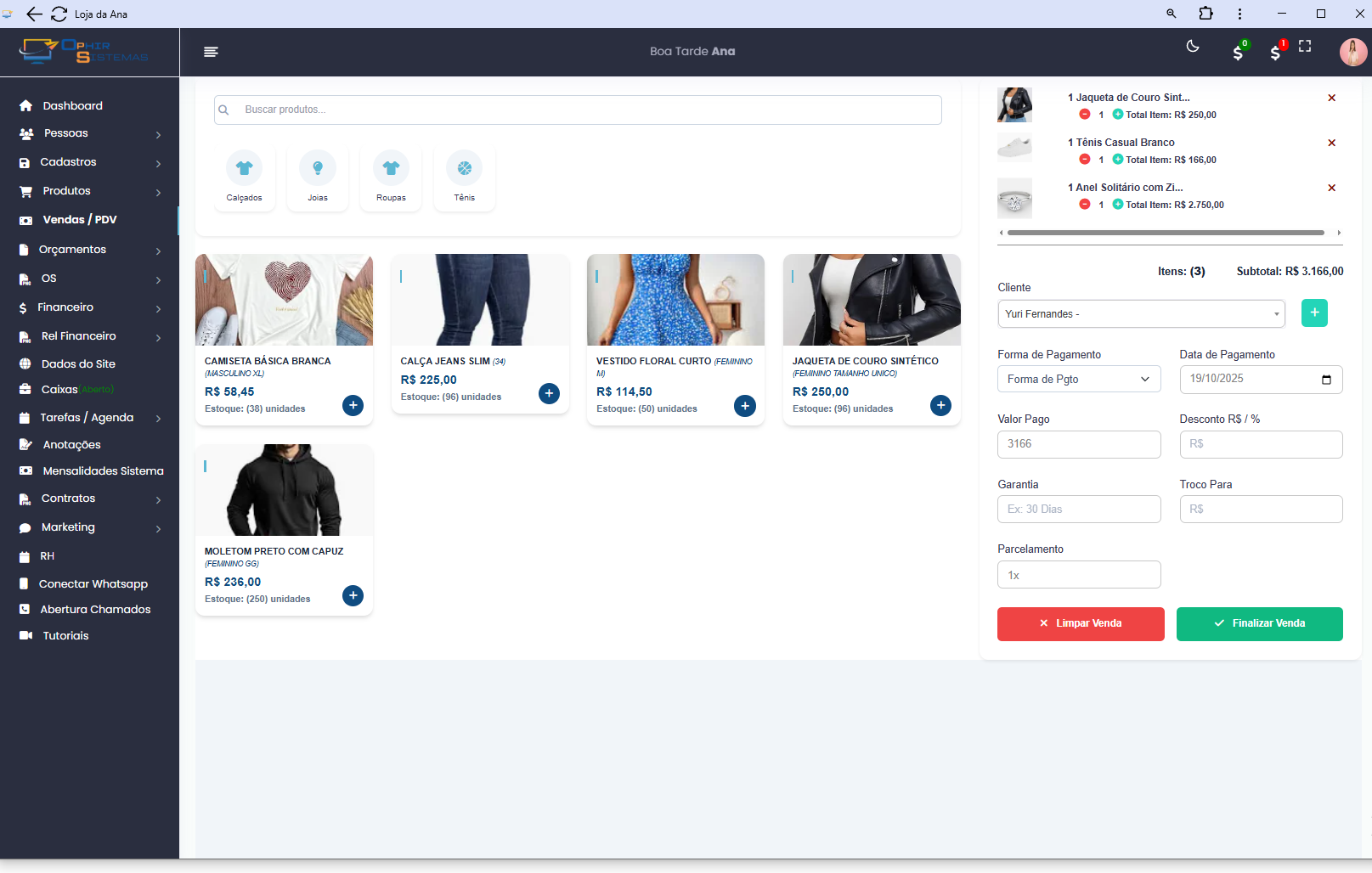Click the Buscar produtos search field
This screenshot has height=873, width=1372.
pos(578,110)
